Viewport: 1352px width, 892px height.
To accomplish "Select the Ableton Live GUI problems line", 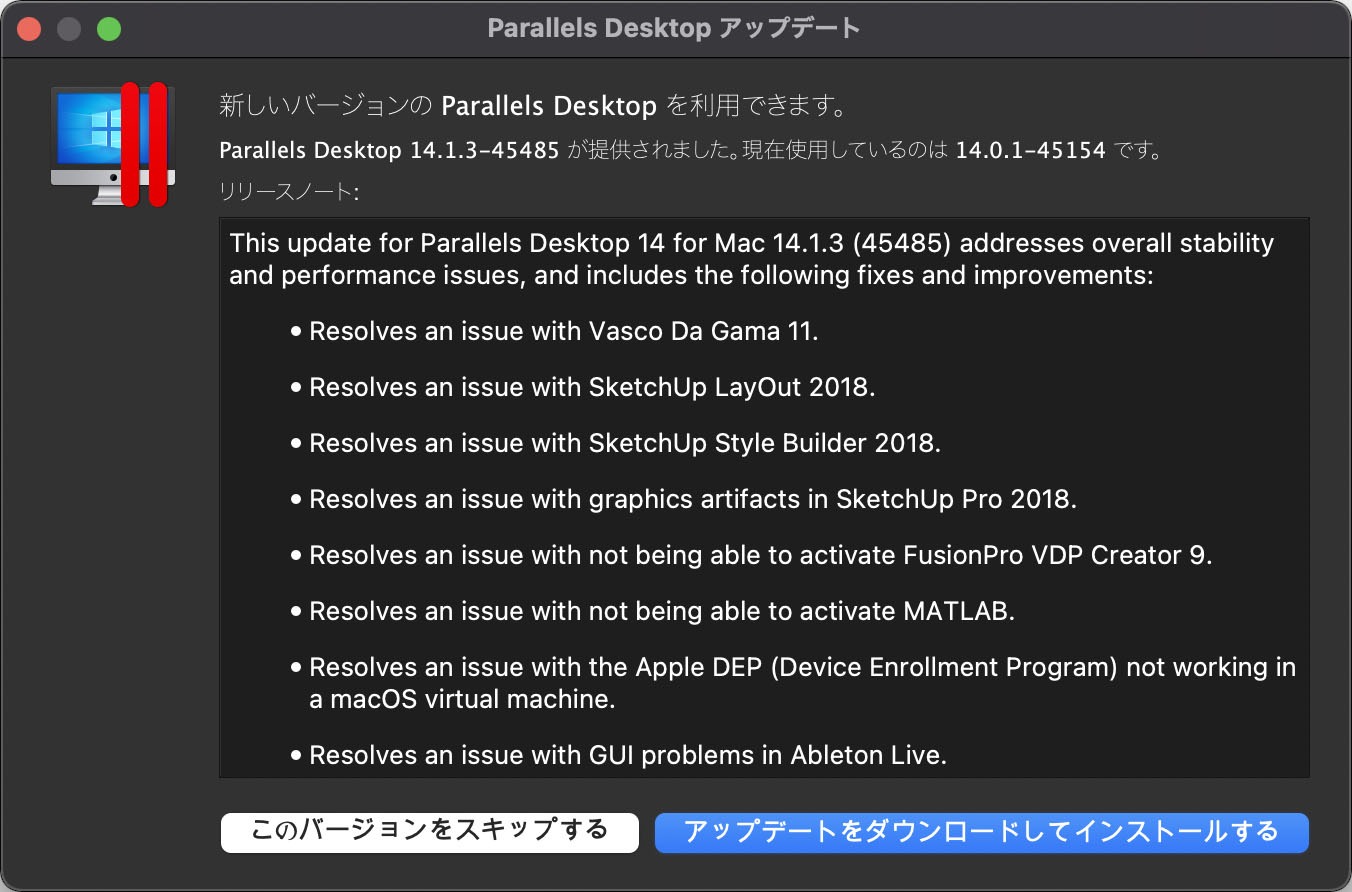I will pos(628,755).
